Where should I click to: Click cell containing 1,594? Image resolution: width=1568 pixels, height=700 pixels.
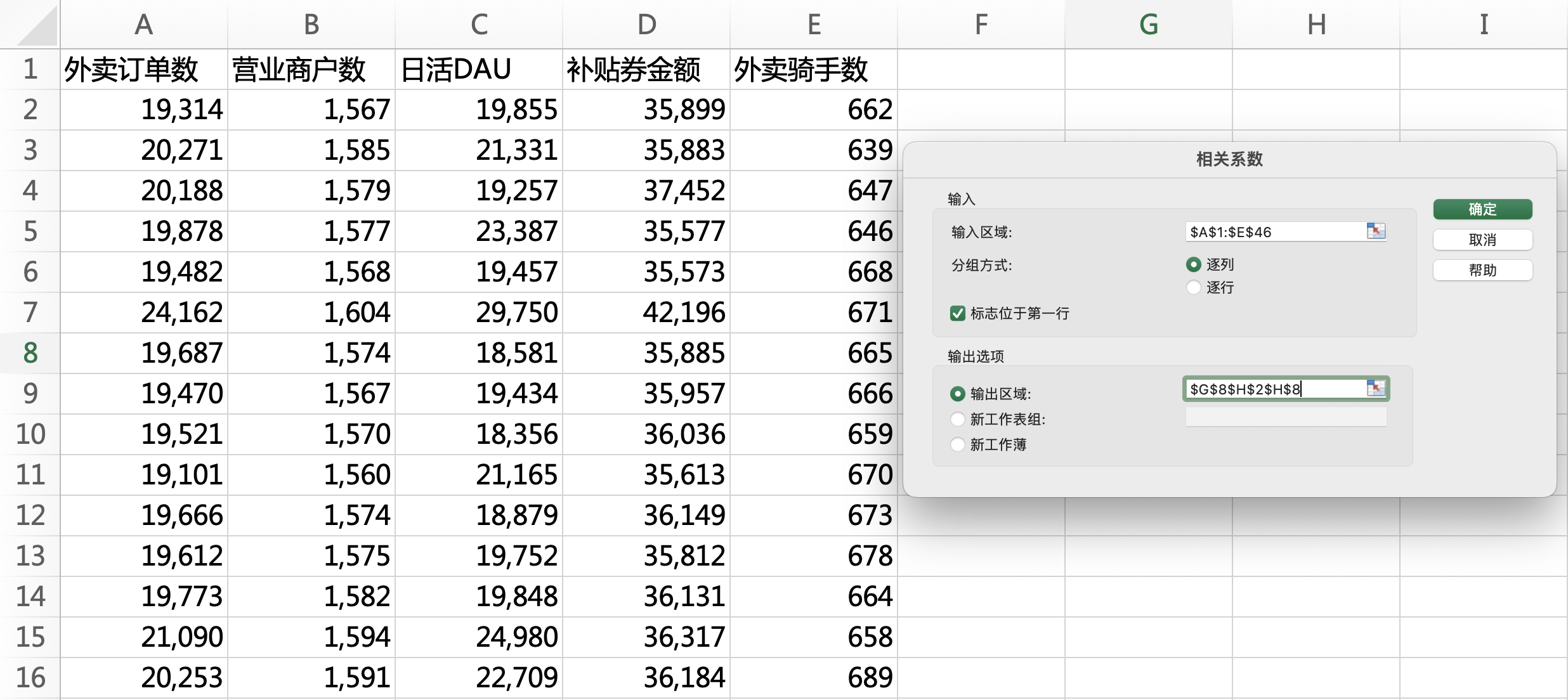click(x=311, y=637)
